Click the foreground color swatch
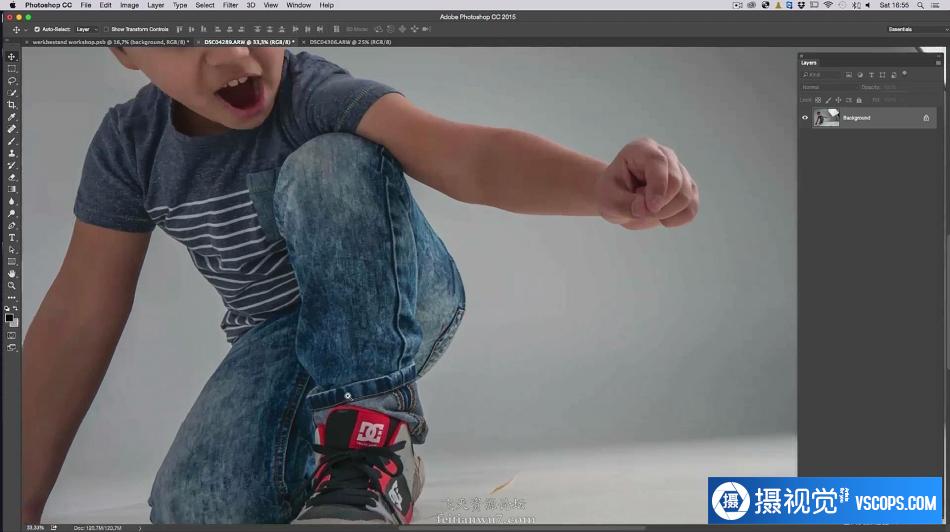This screenshot has height=532, width=950. pos(9,318)
